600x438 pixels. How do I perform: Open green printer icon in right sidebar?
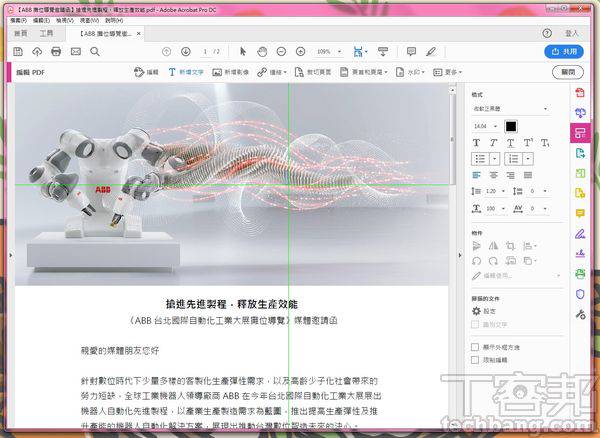coord(580,274)
